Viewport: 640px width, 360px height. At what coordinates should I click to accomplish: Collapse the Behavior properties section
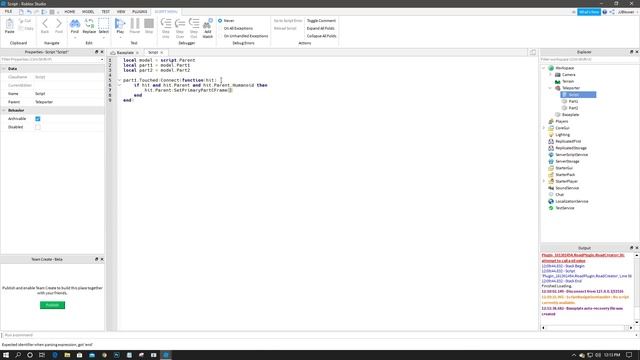pyautogui.click(x=4, y=110)
